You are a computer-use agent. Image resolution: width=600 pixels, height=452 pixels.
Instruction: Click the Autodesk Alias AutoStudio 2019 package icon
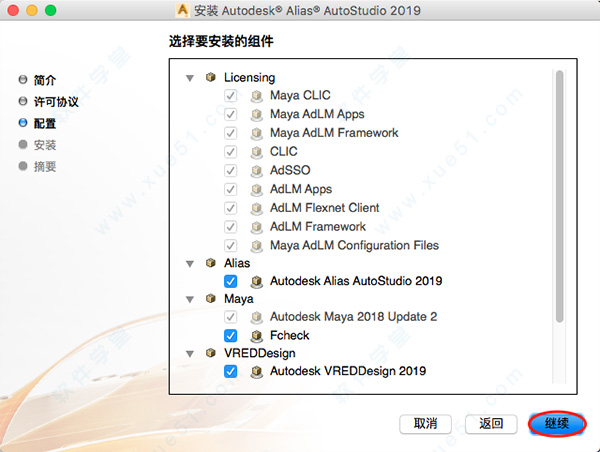tap(256, 282)
